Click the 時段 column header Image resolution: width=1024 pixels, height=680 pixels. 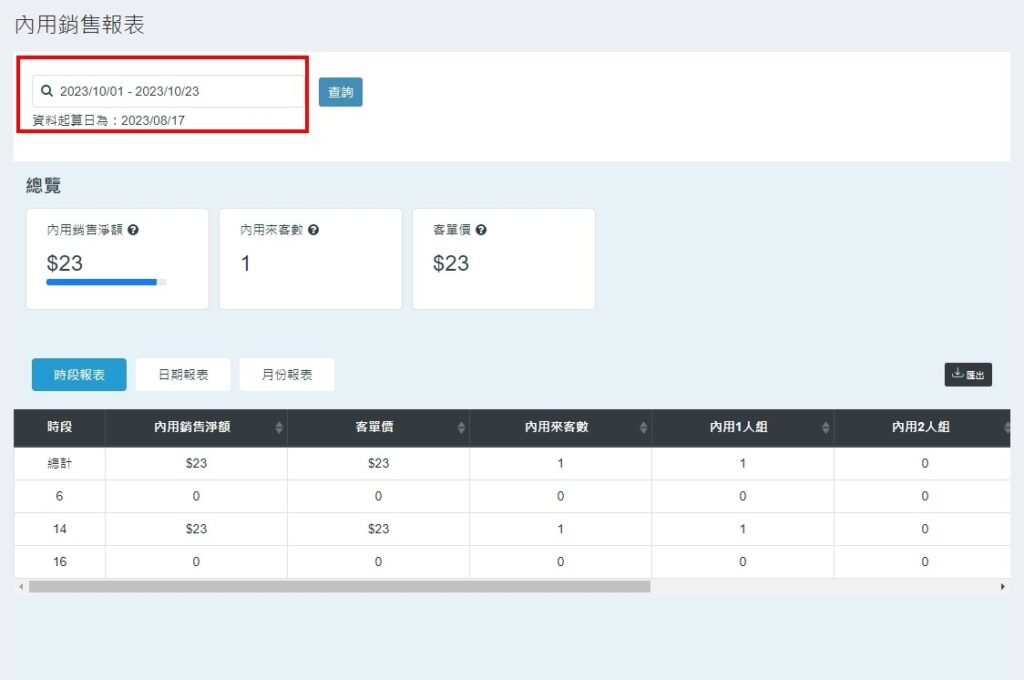60,427
